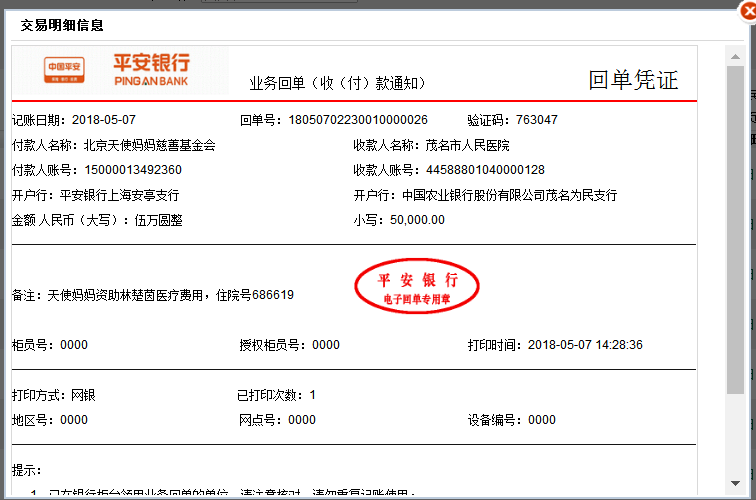This screenshot has height=500, width=756.
Task: Click the scrollbar up arrow
Action: [x=735, y=57]
